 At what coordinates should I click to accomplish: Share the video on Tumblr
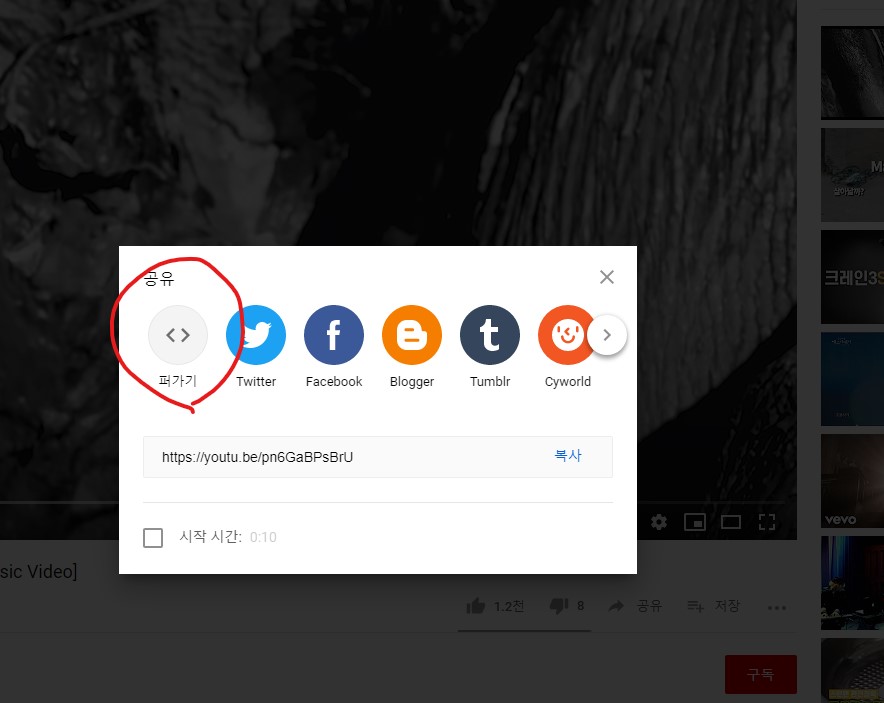click(x=490, y=335)
